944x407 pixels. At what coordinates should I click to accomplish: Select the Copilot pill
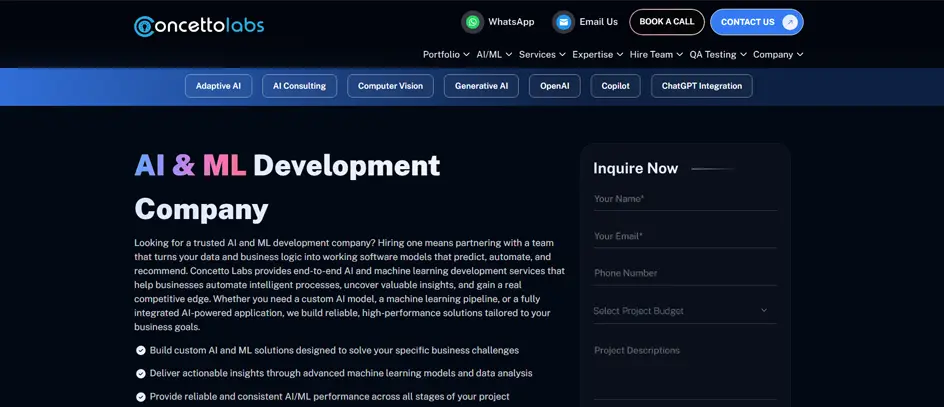point(615,86)
